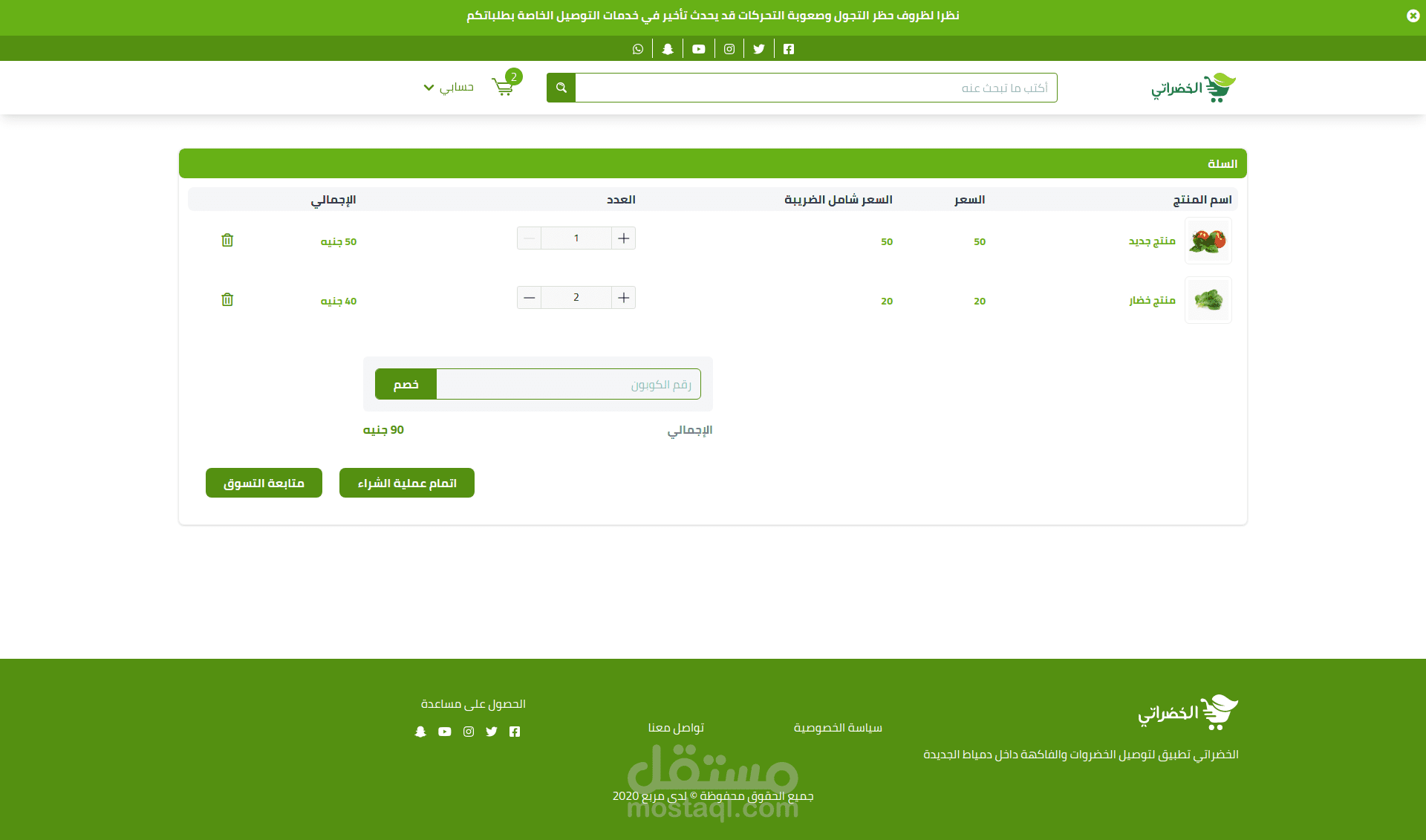1426x840 pixels.
Task: Increase quantity of منتج جديد with plus
Action: click(x=624, y=238)
